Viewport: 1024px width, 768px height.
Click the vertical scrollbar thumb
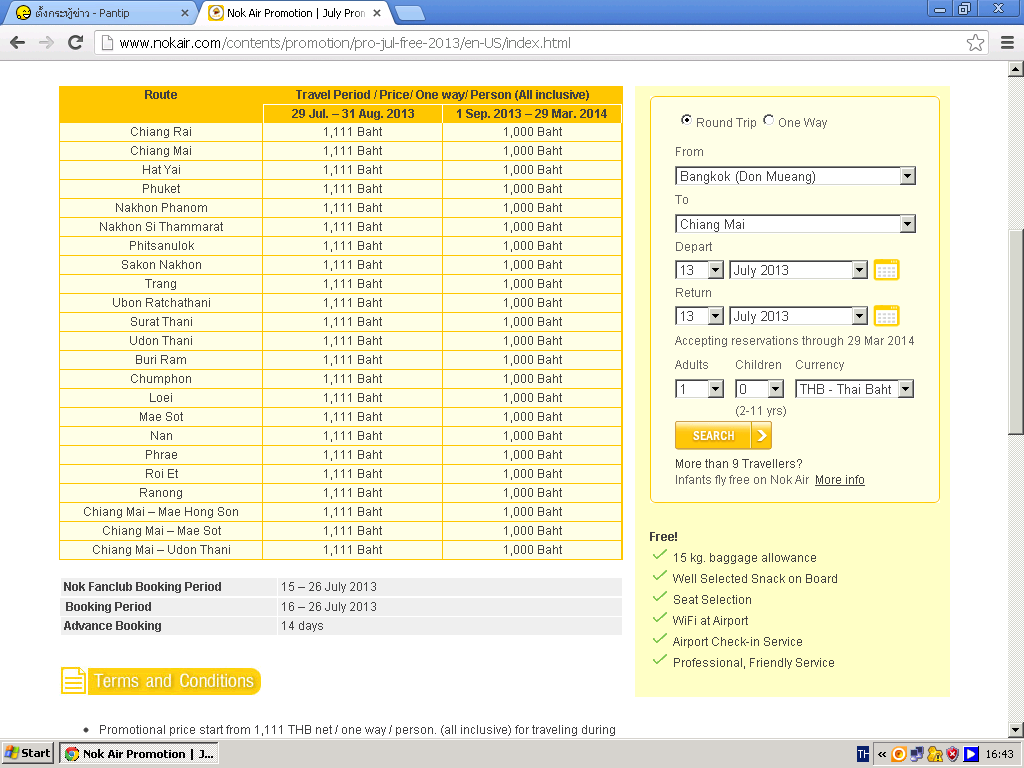pos(1016,332)
